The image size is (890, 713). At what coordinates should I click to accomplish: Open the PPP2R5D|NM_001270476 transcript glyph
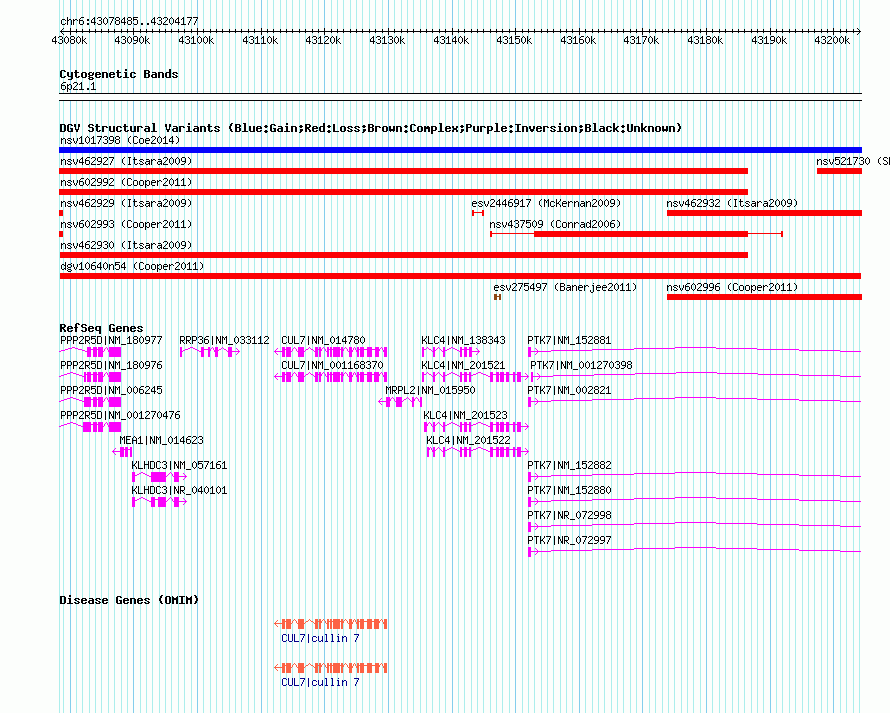(x=90, y=427)
